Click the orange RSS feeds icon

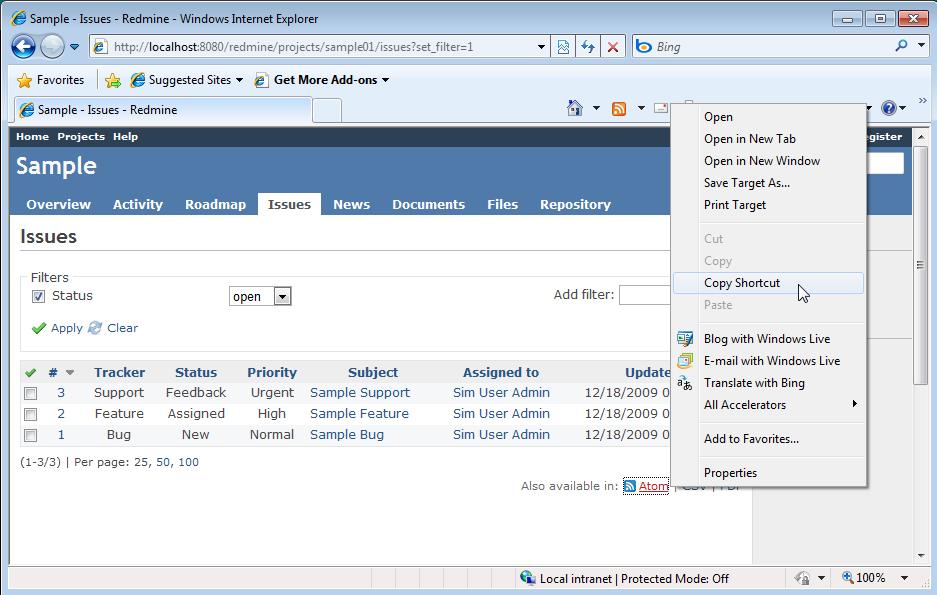click(619, 109)
